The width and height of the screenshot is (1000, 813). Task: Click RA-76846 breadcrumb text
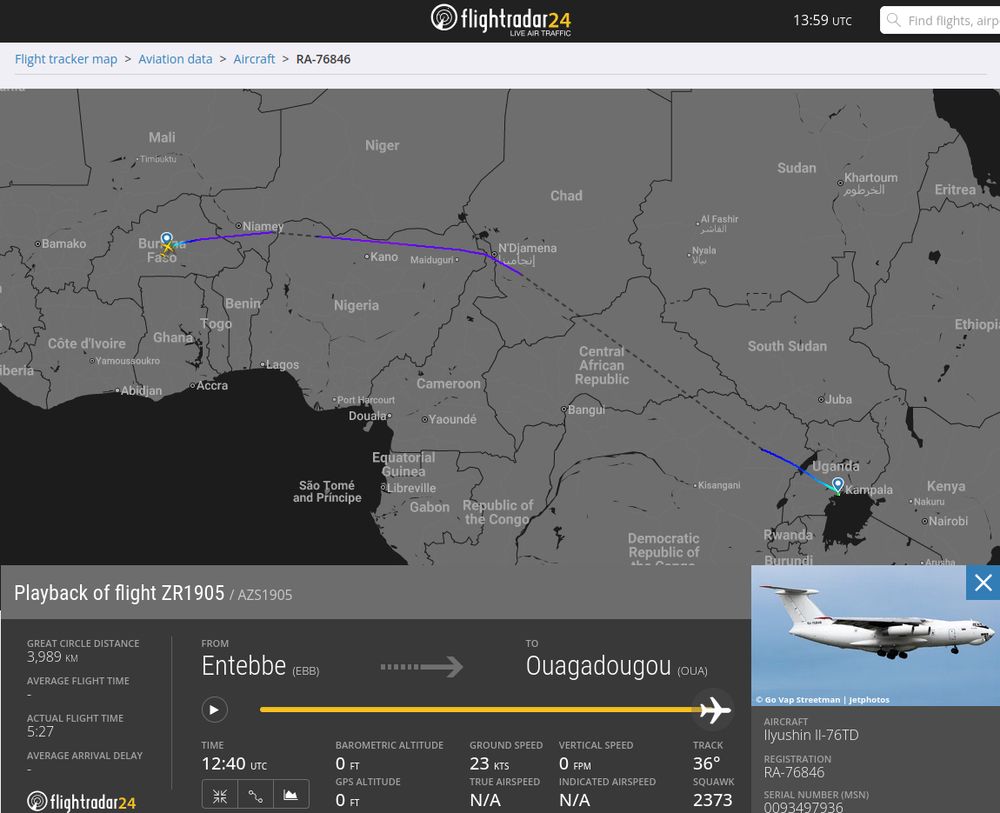[323, 59]
